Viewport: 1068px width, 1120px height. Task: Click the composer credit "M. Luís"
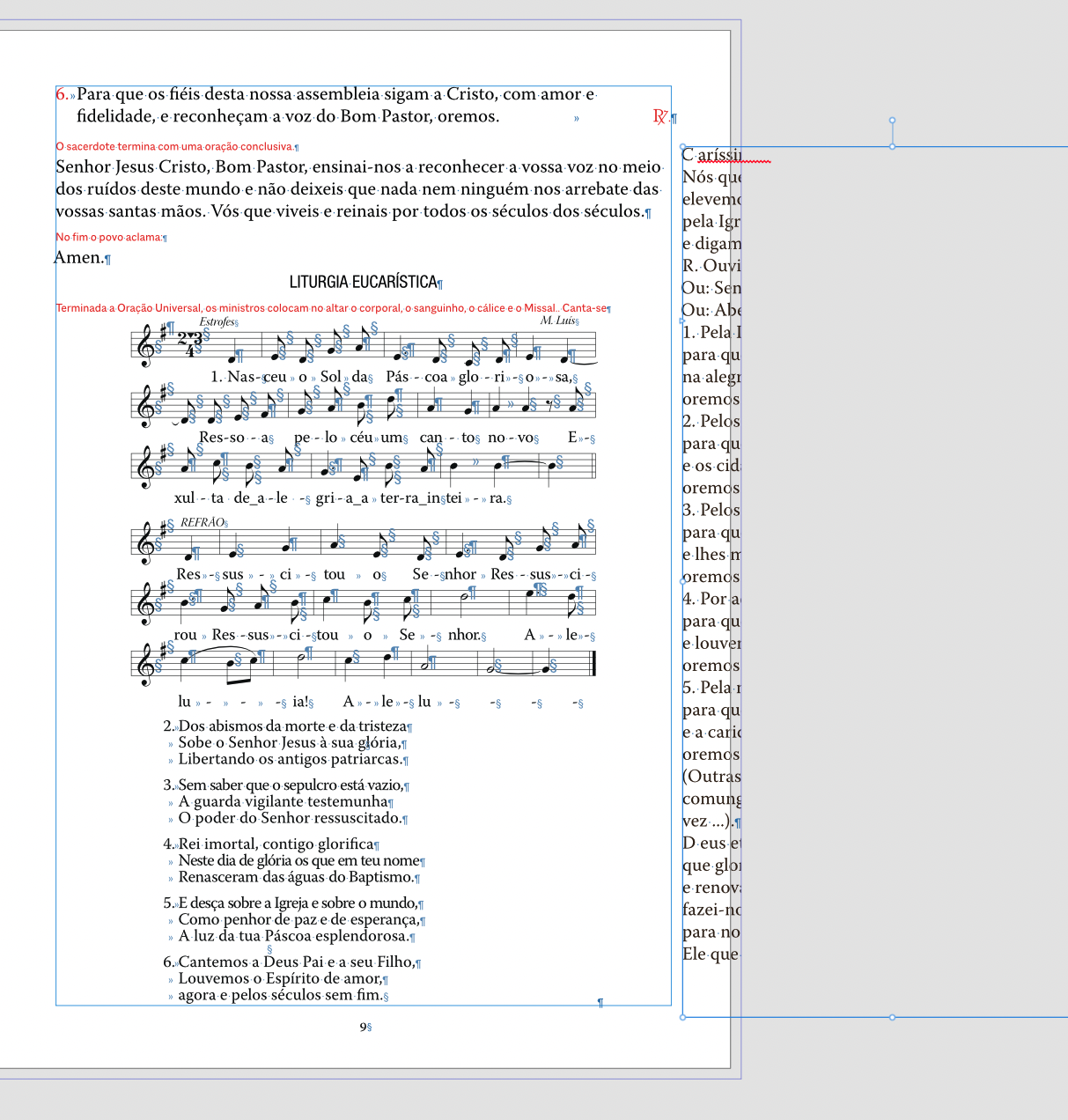pos(558,321)
